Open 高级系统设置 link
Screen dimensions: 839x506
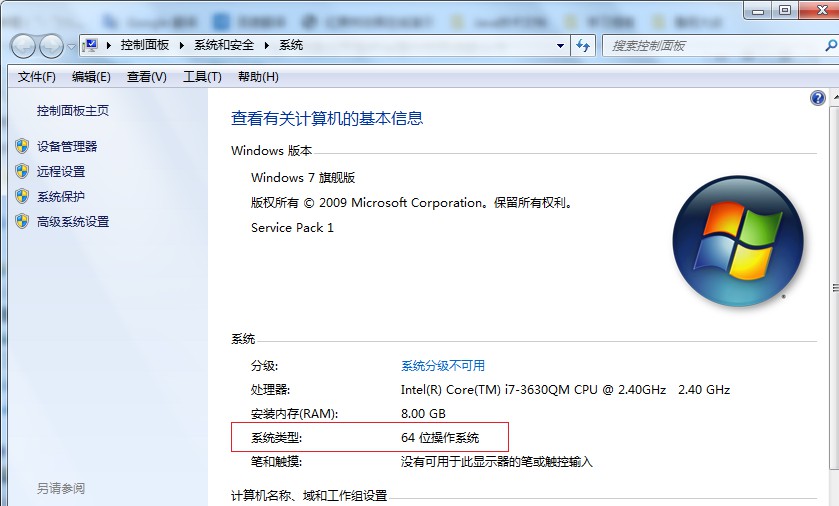[73, 222]
